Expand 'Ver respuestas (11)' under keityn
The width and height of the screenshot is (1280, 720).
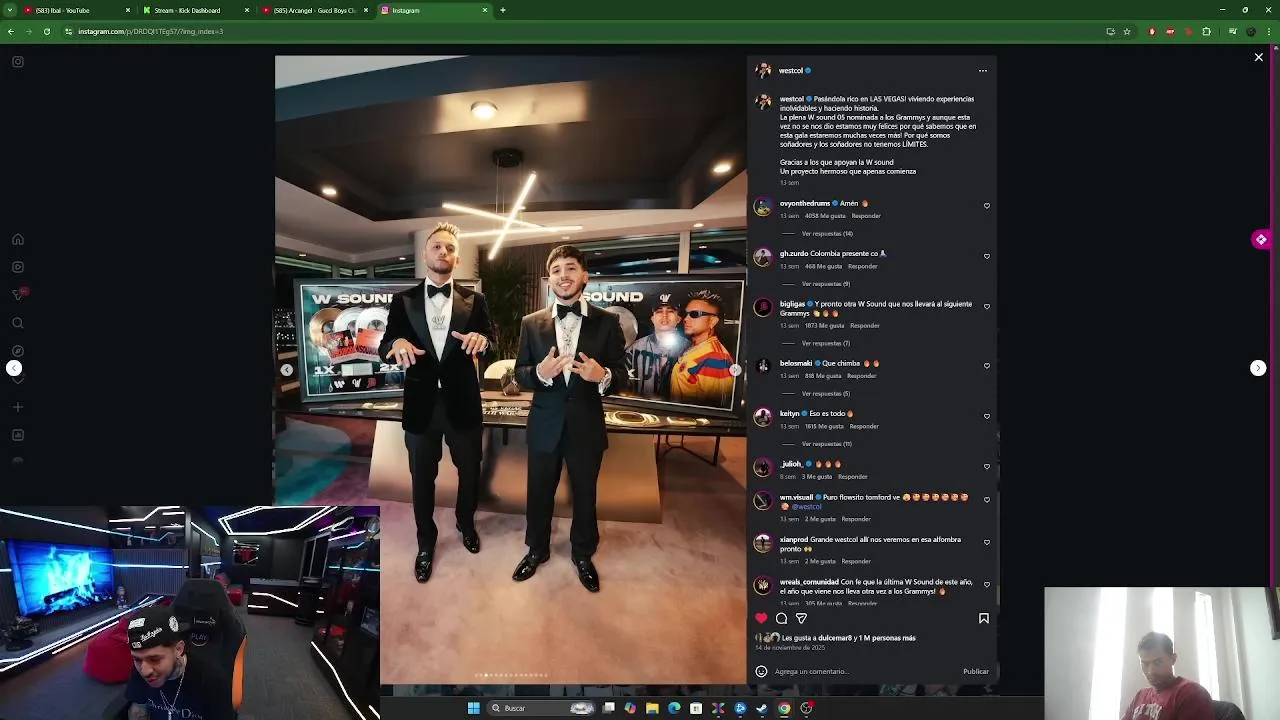pos(827,444)
